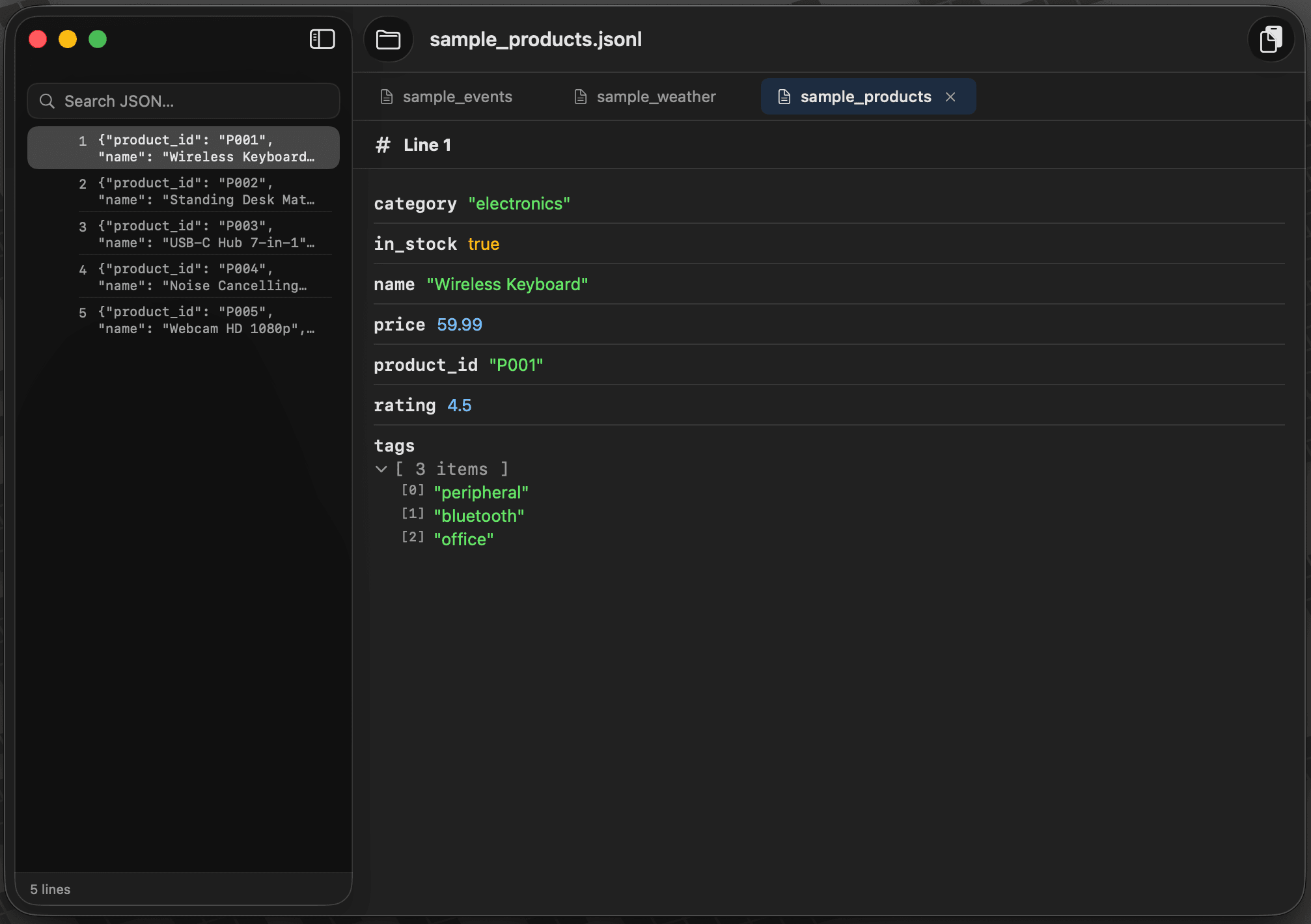Select the sample_products tab
The image size is (1311, 924).
point(868,97)
